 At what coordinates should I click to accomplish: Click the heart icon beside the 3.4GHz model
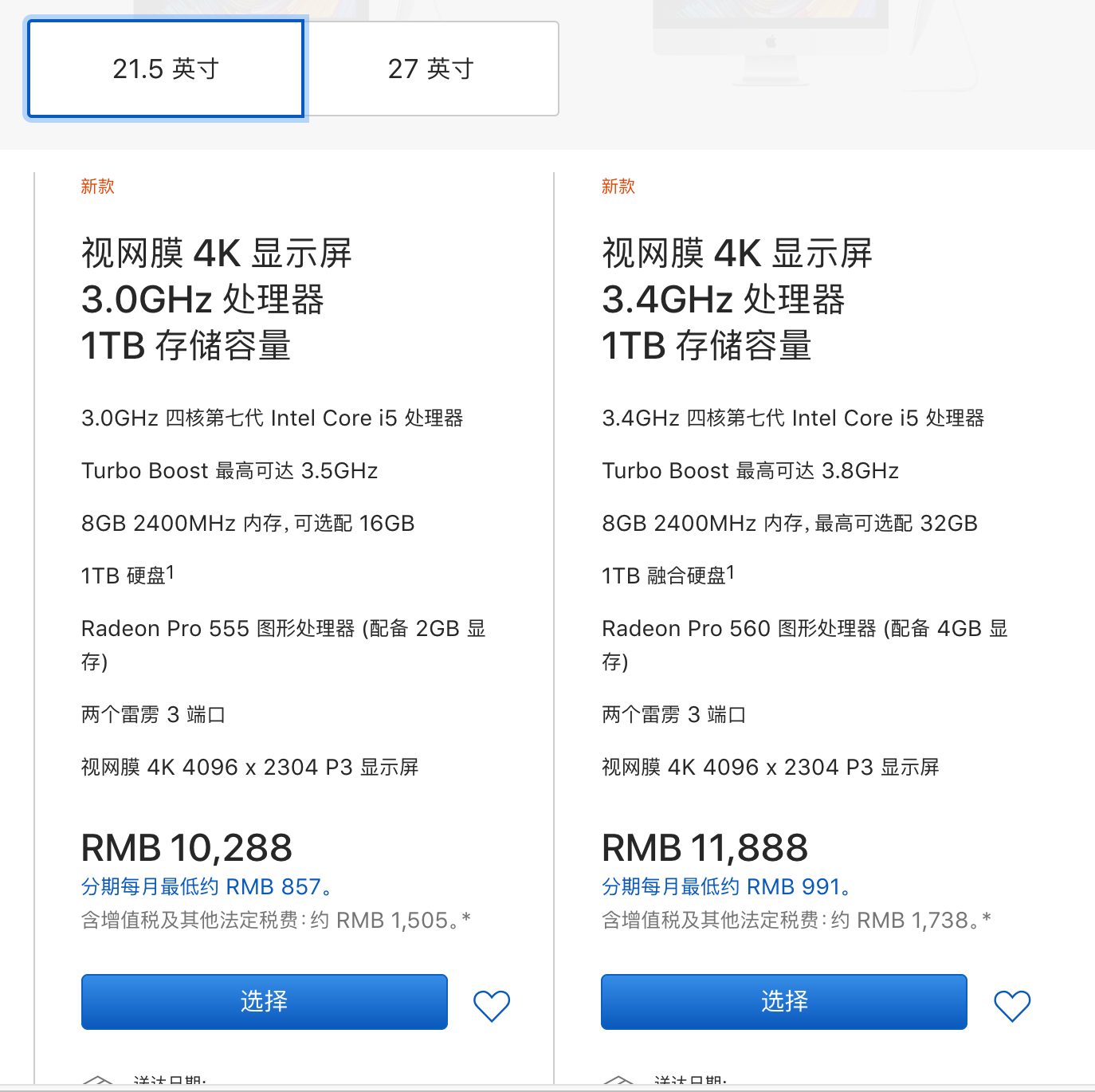click(1012, 1005)
